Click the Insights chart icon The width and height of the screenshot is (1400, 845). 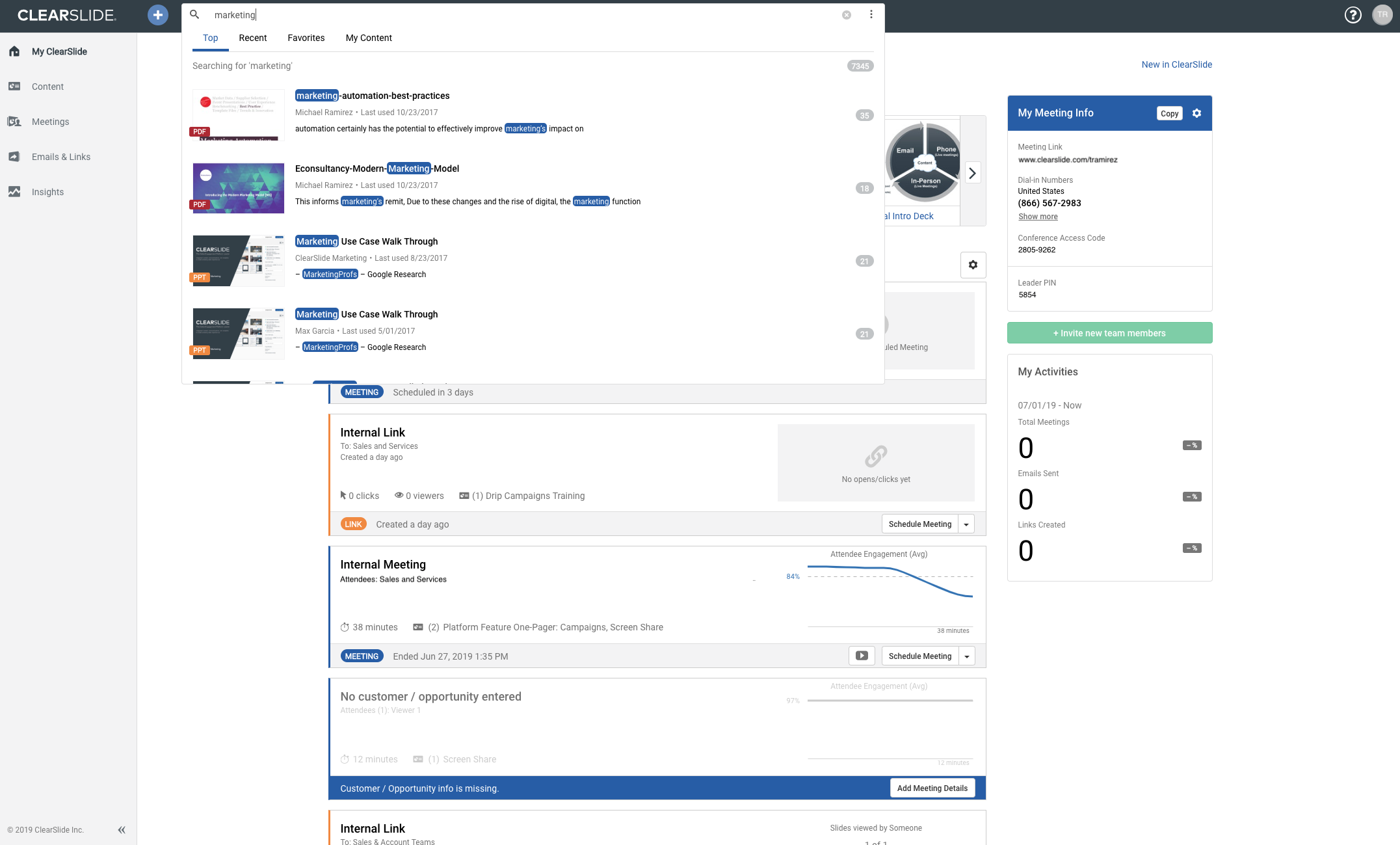pos(14,192)
